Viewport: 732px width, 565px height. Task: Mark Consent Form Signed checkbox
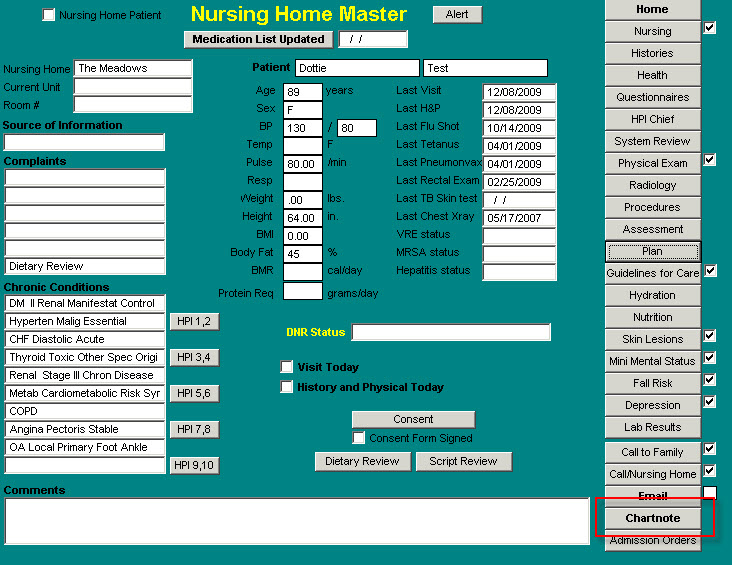359,438
